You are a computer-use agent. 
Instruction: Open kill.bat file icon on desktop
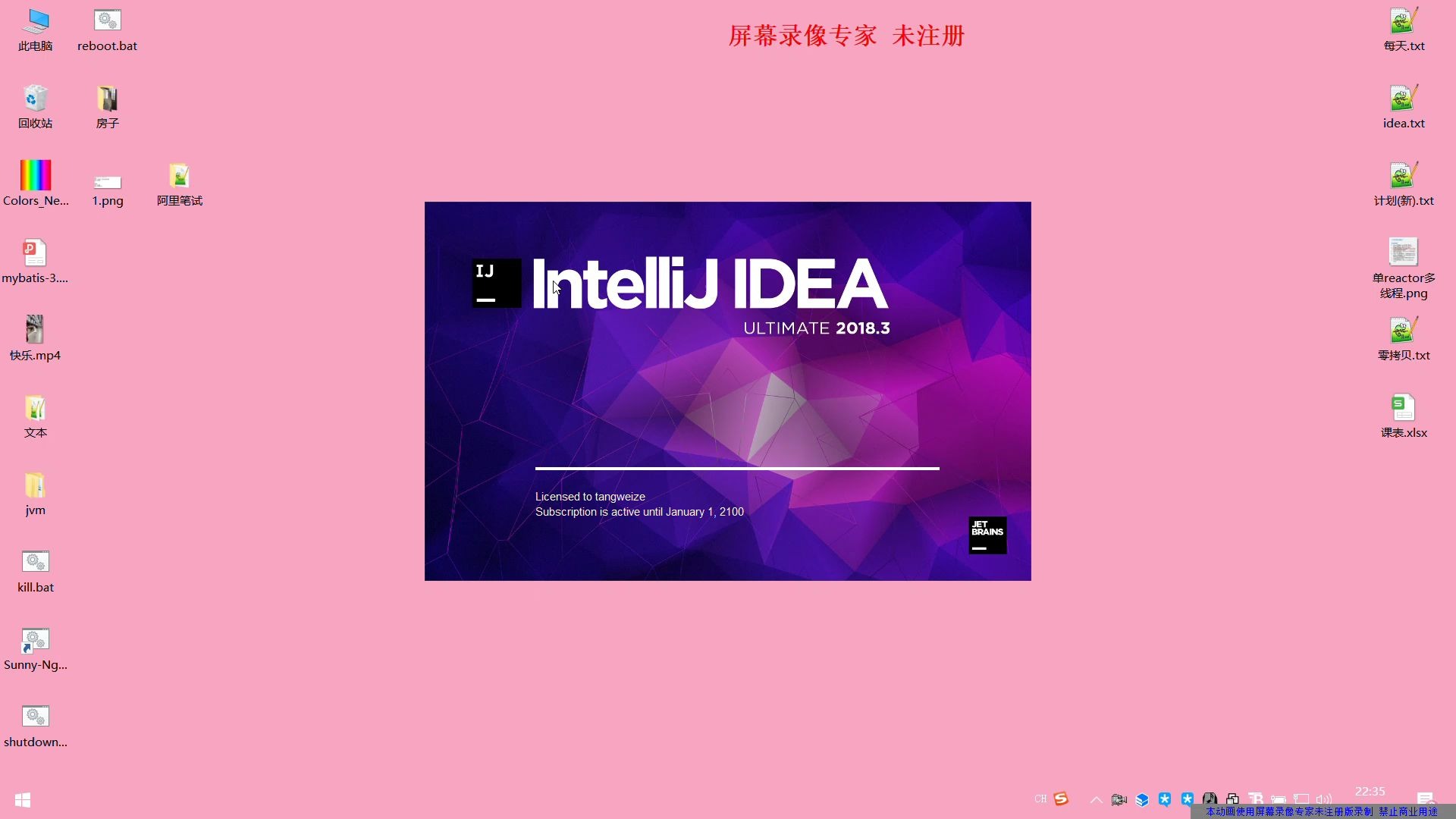pyautogui.click(x=35, y=561)
